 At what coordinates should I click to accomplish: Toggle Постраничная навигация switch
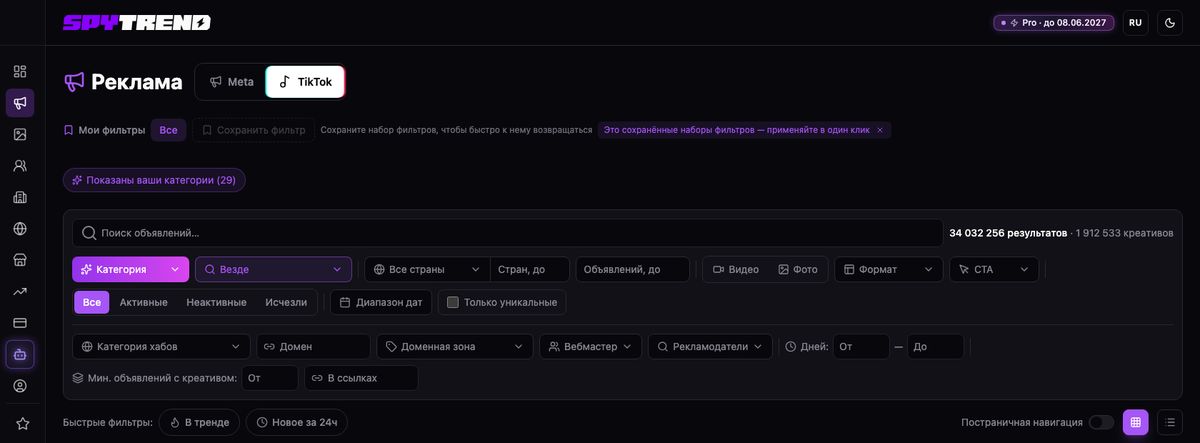(1101, 422)
